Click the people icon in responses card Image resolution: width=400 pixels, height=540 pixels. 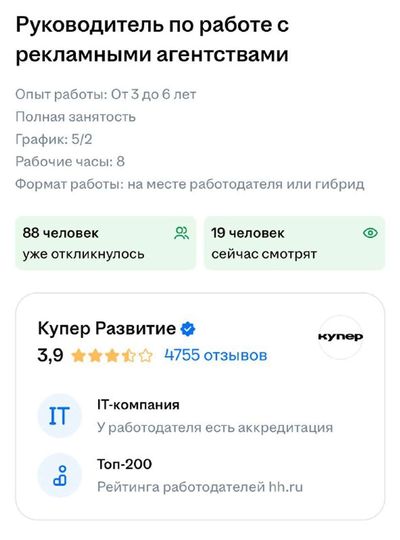[182, 233]
